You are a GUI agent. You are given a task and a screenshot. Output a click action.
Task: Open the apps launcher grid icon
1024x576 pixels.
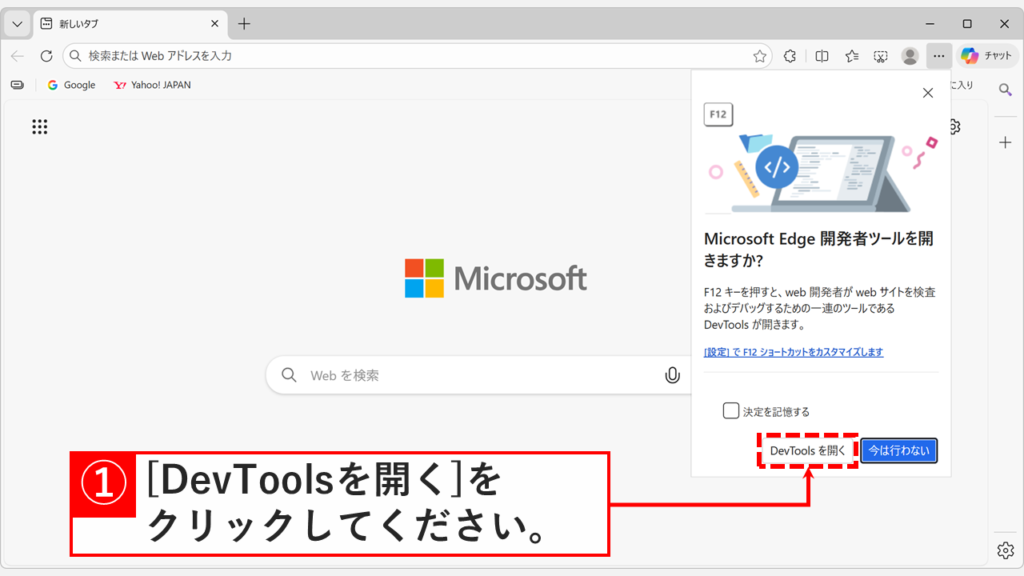(x=39, y=126)
